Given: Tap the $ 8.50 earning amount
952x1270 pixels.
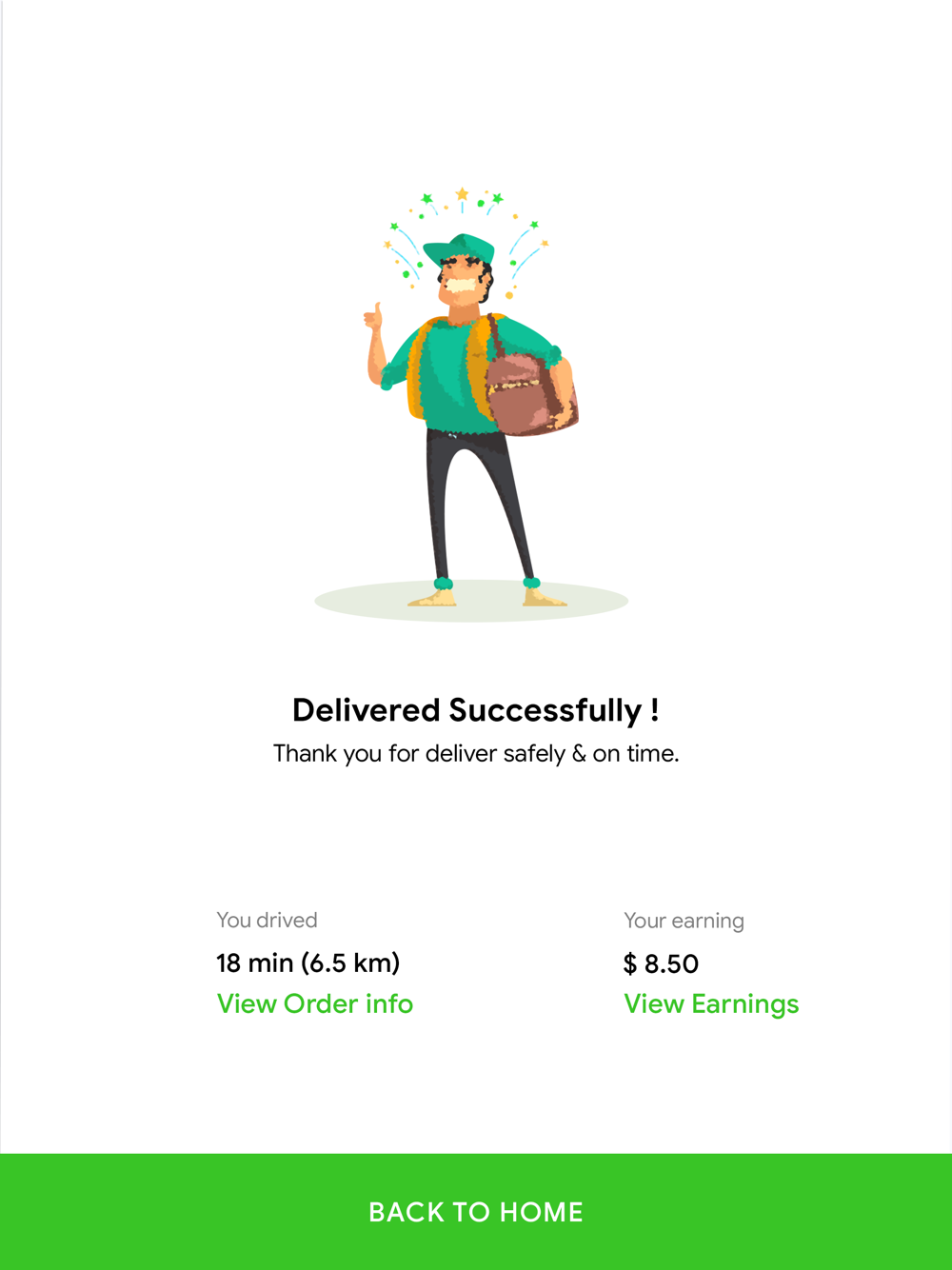Looking at the screenshot, I should 661,964.
